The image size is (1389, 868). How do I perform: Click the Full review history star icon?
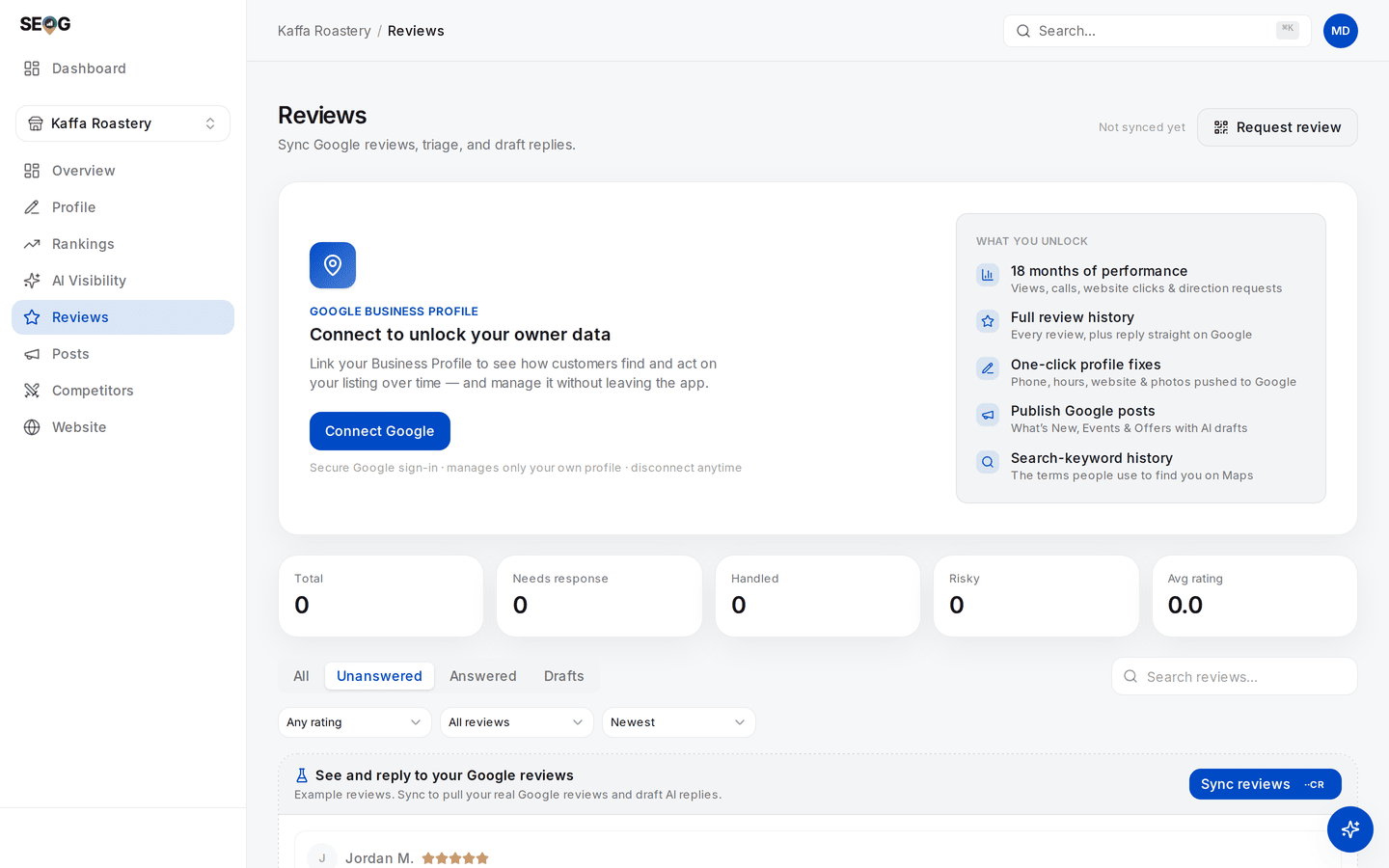tap(988, 321)
